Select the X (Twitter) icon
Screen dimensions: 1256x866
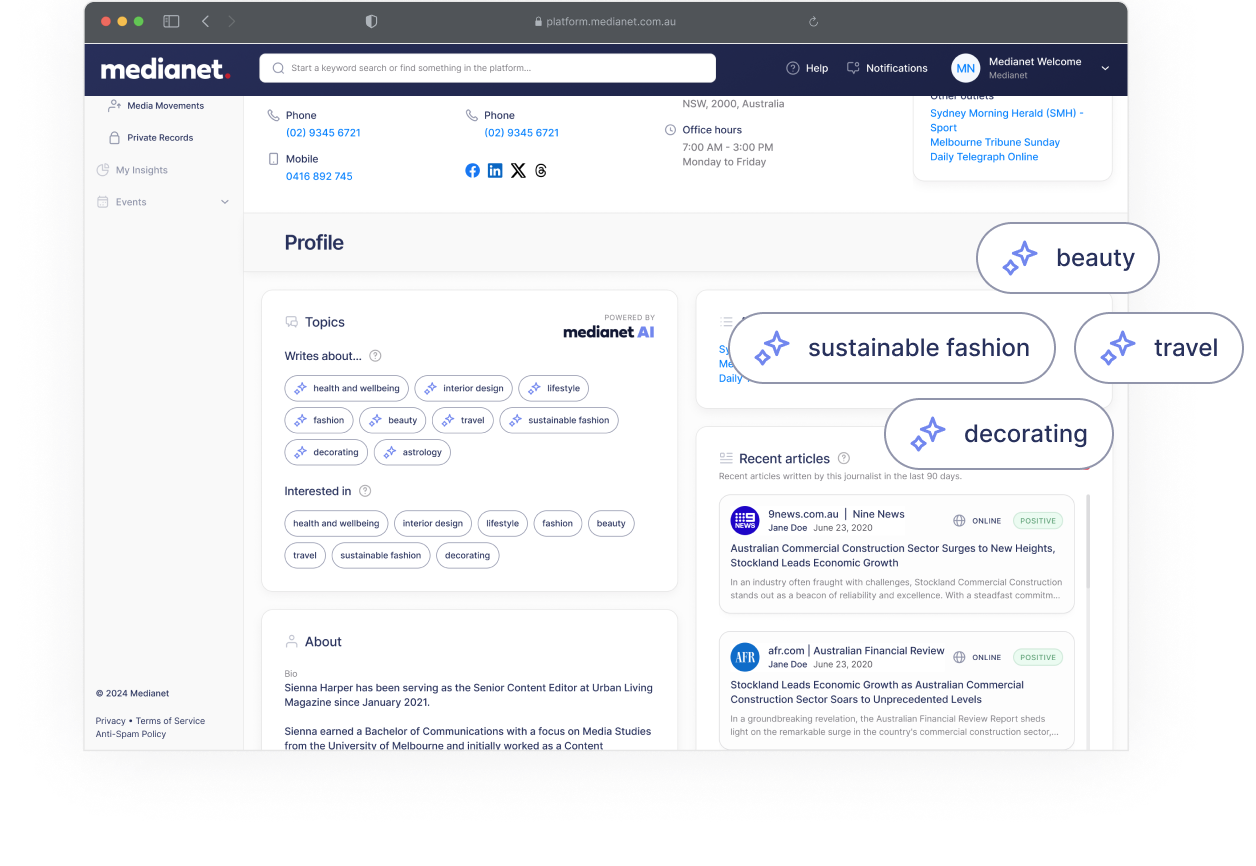[x=518, y=170]
